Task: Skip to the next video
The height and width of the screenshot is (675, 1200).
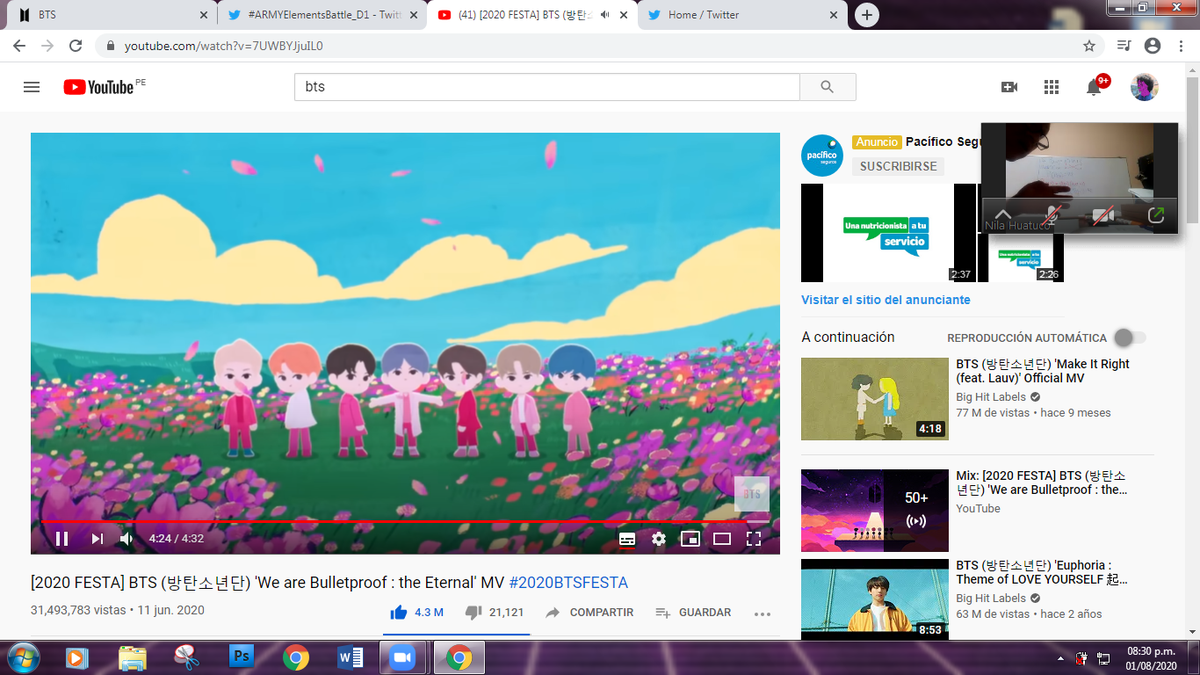Action: click(x=97, y=539)
